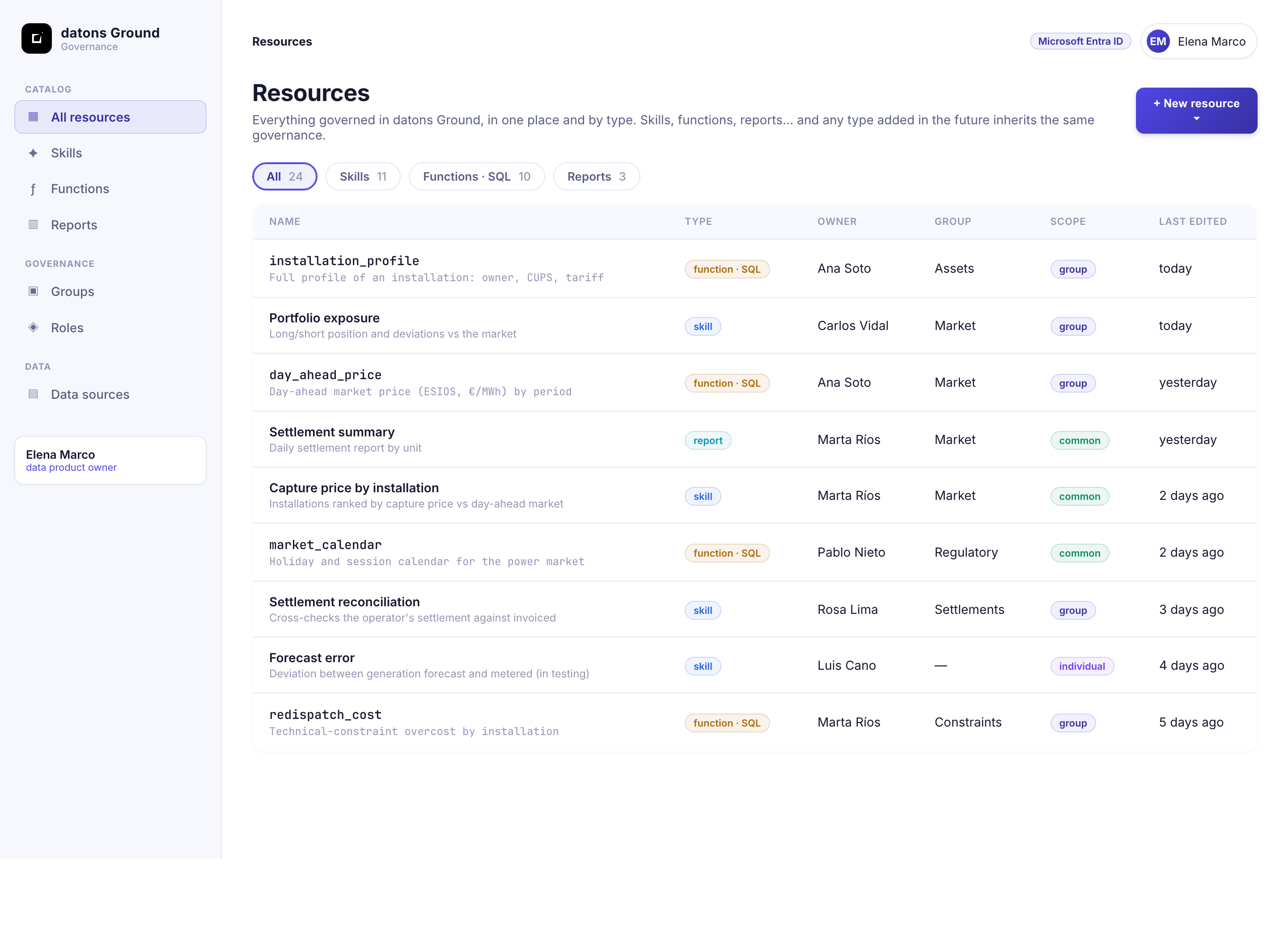The width and height of the screenshot is (1288, 930).
Task: Select the Roles diamond icon
Action: tap(34, 328)
